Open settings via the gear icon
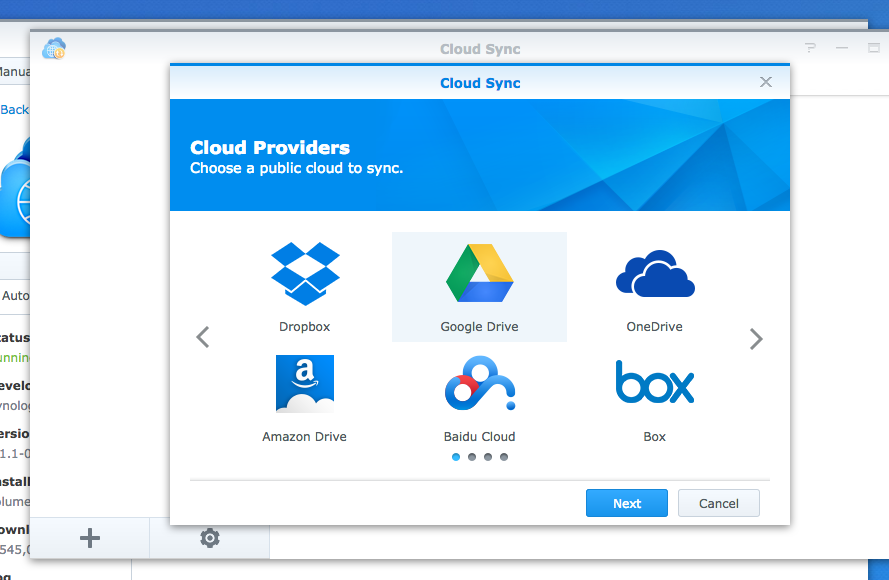 point(209,538)
